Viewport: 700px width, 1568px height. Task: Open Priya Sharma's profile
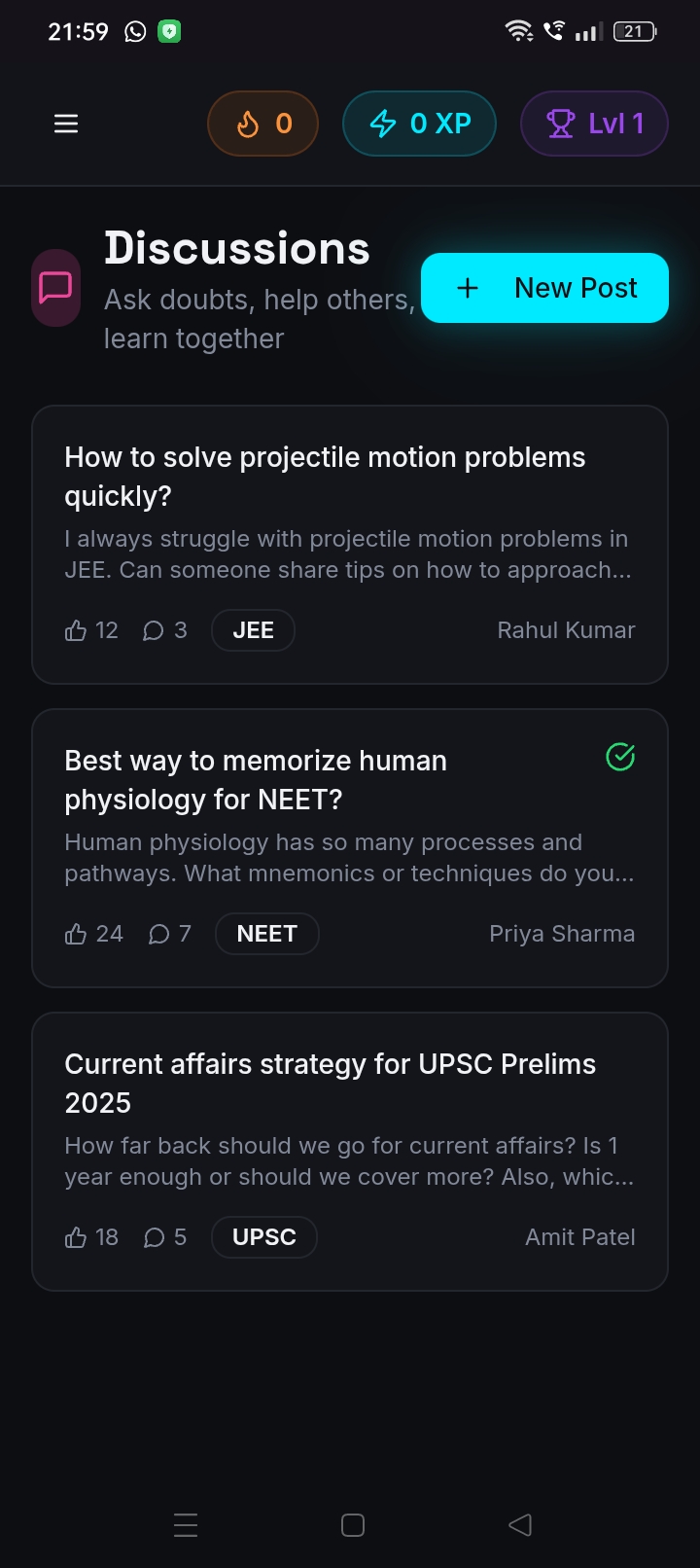pos(562,934)
